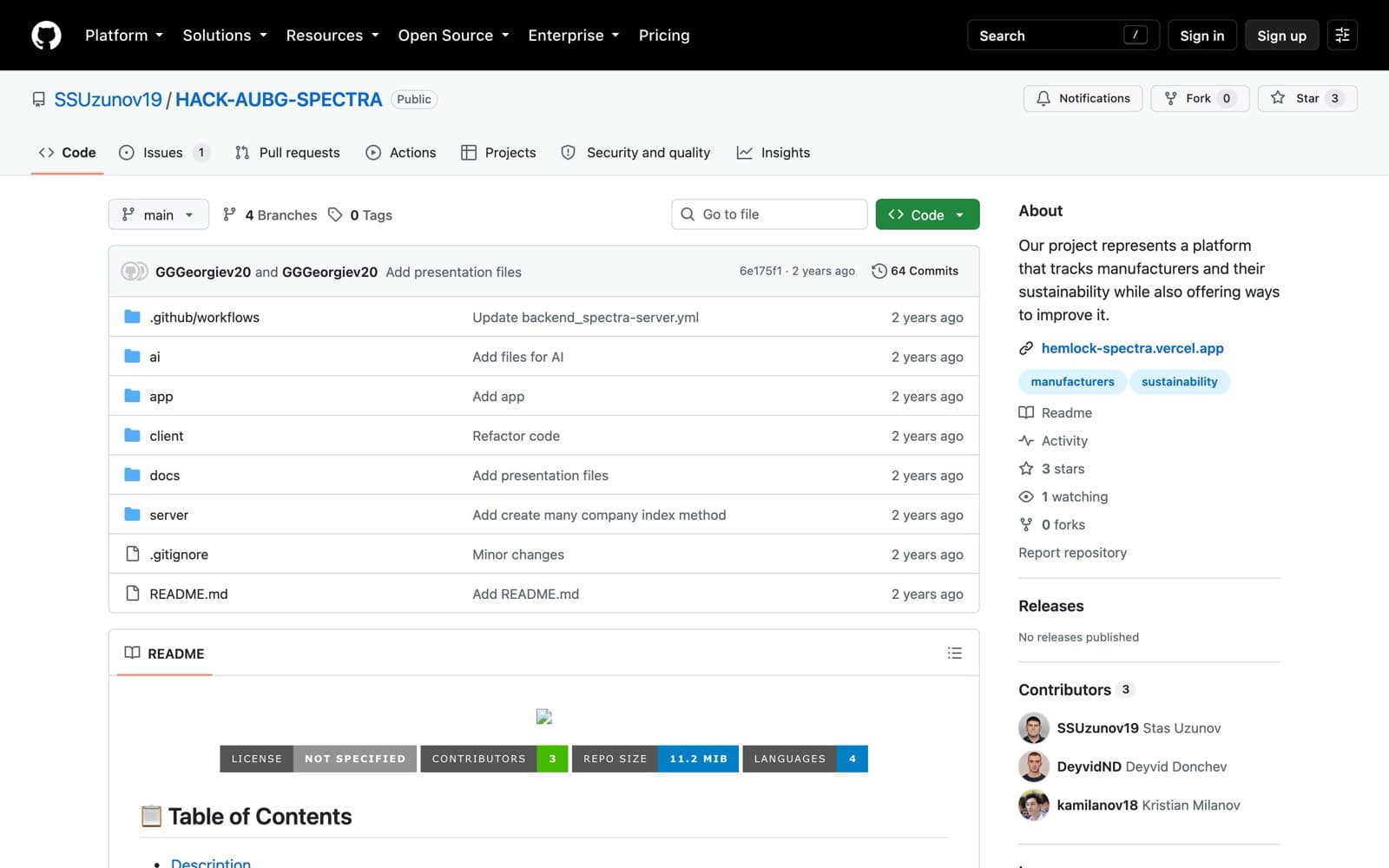The height and width of the screenshot is (868, 1389).
Task: Click the Sign up button
Action: [1281, 36]
